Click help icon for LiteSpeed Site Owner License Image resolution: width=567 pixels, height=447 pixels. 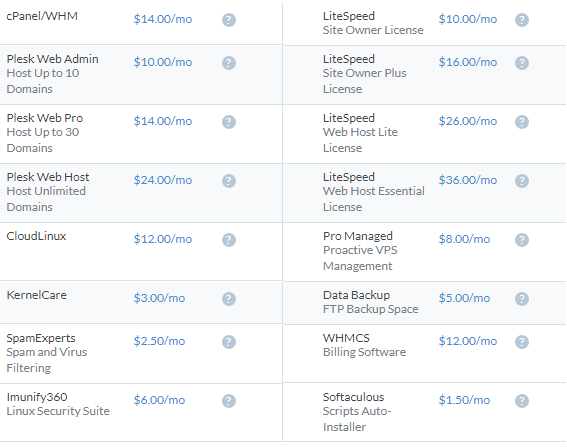[x=522, y=20]
